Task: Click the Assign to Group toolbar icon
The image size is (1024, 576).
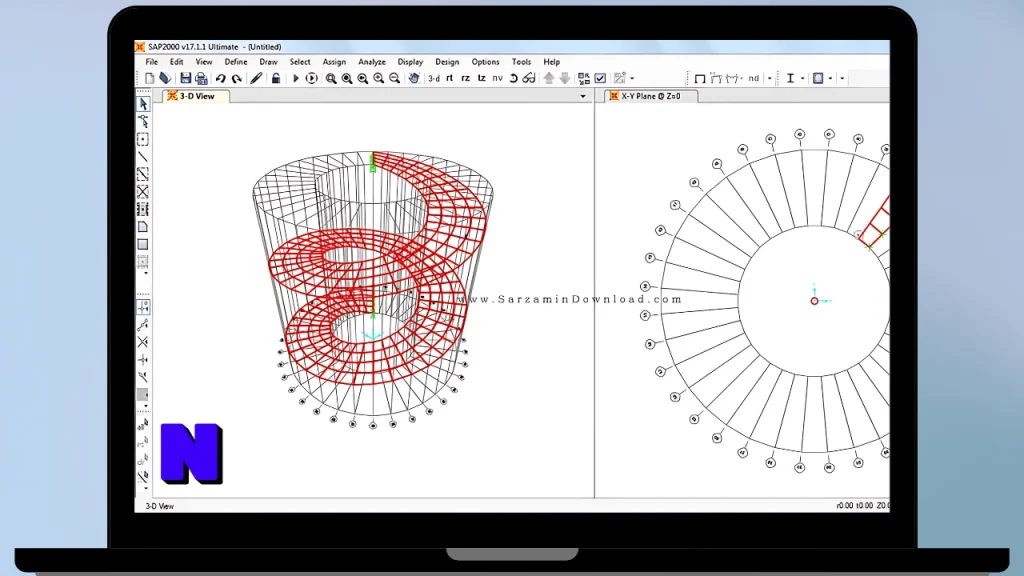Action: pyautogui.click(x=620, y=78)
